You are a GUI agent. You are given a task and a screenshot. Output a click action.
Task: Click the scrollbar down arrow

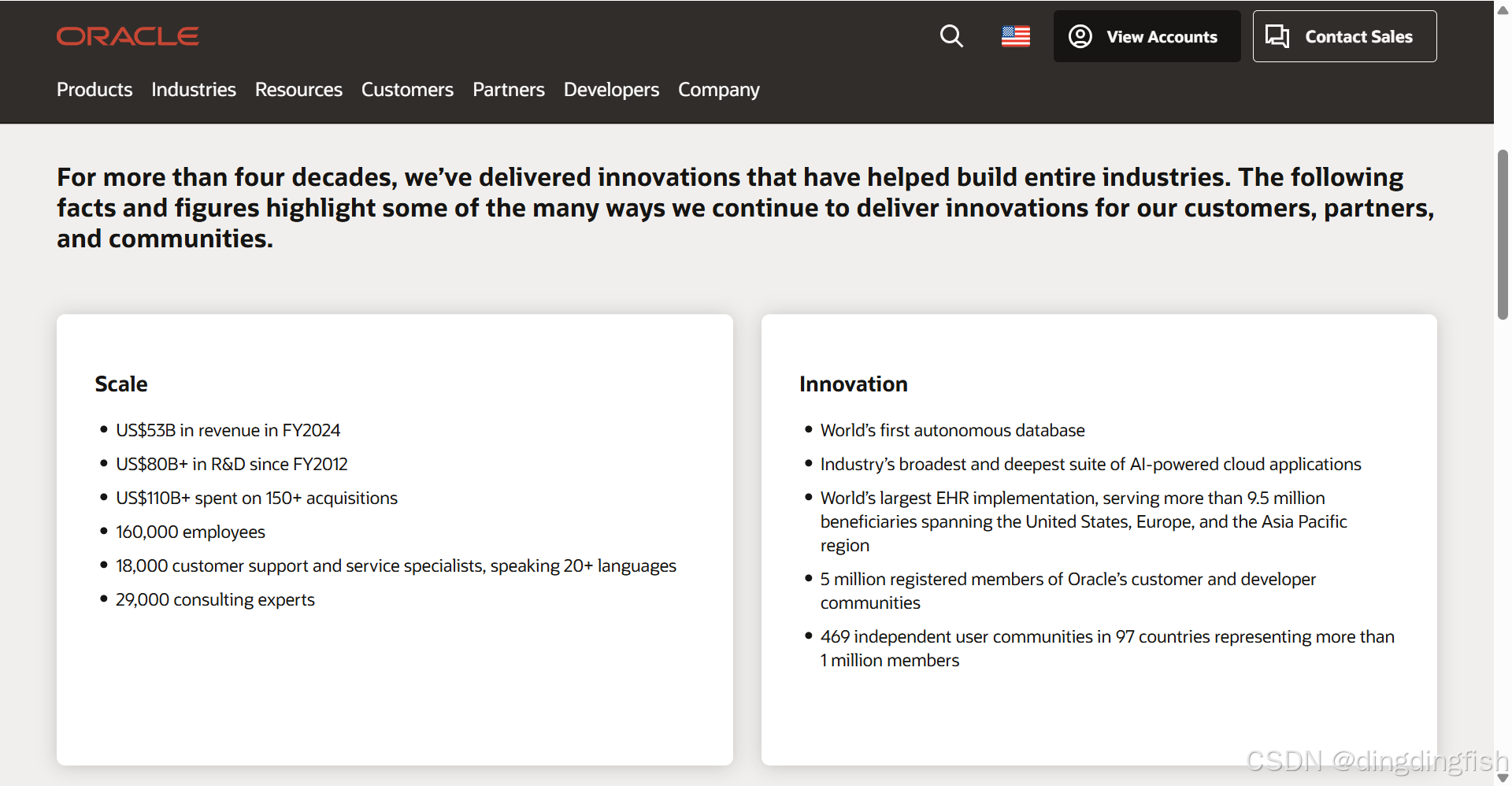1503,778
